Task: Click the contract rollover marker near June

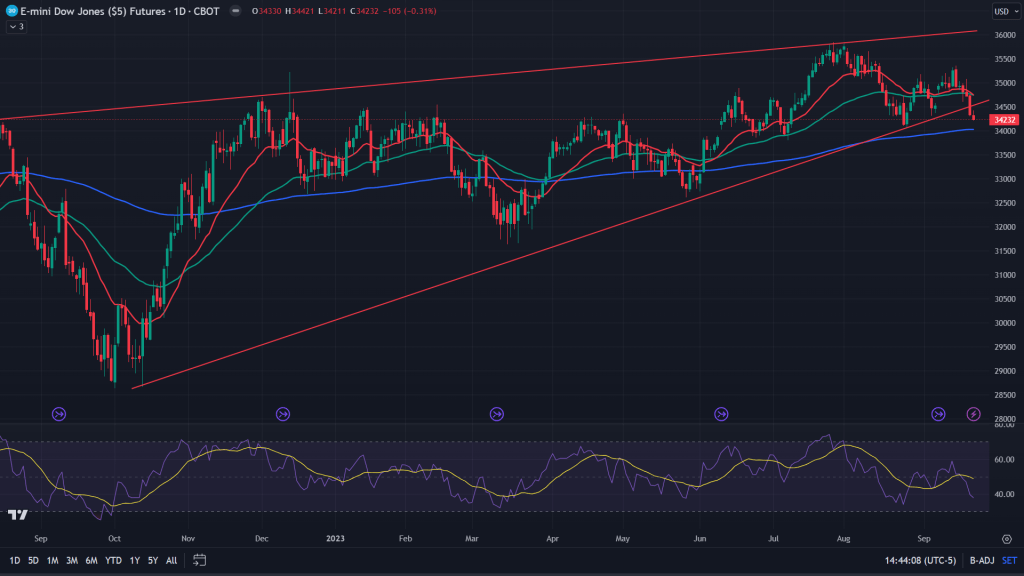Action: (721, 413)
